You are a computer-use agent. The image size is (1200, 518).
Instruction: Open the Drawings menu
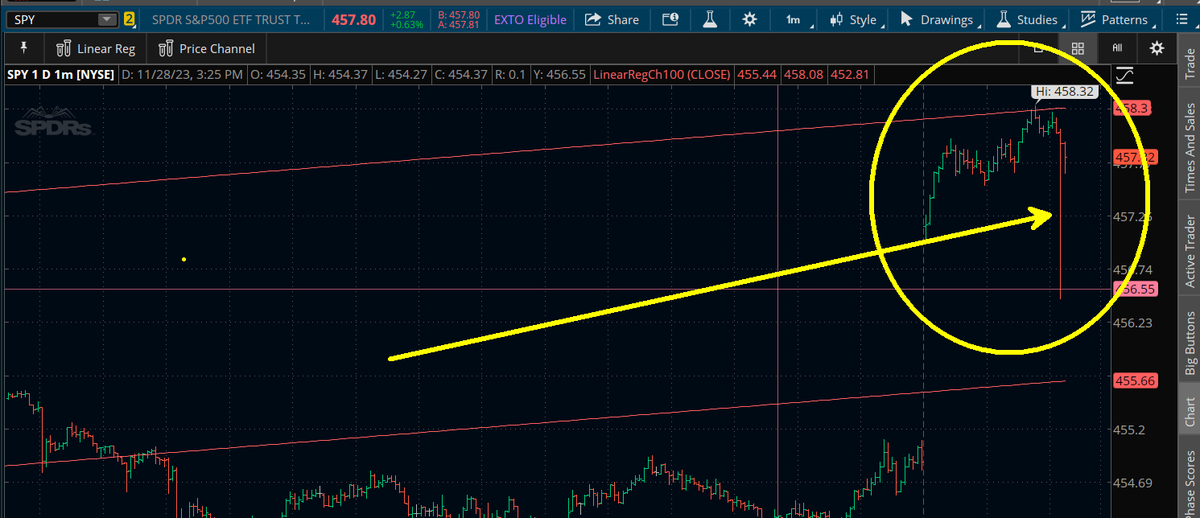click(937, 20)
